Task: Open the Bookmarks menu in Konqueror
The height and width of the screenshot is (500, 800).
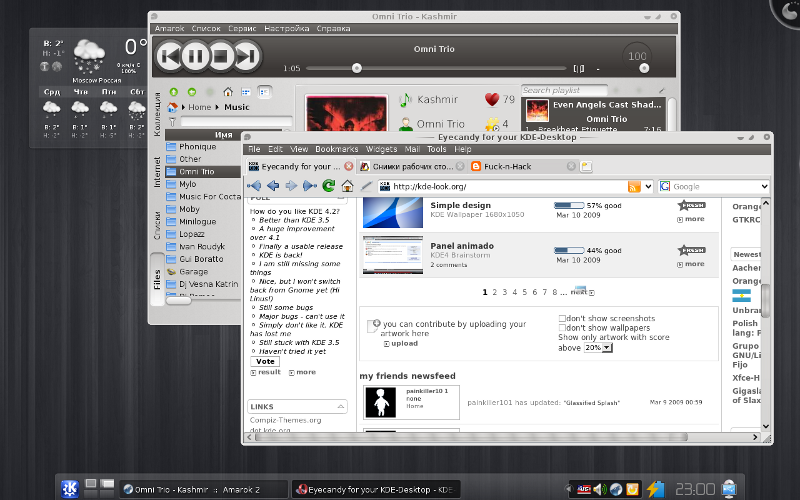Action: [337, 149]
